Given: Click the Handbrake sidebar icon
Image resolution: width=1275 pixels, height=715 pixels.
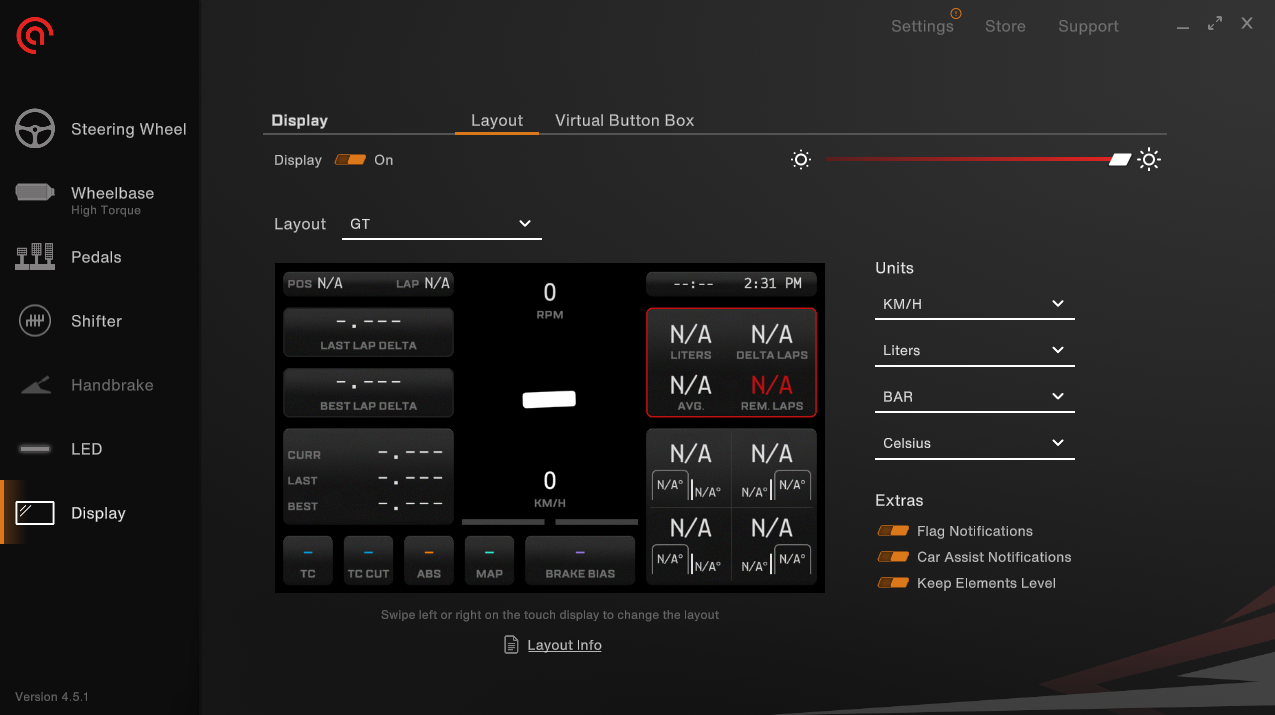Looking at the screenshot, I should coord(35,385).
